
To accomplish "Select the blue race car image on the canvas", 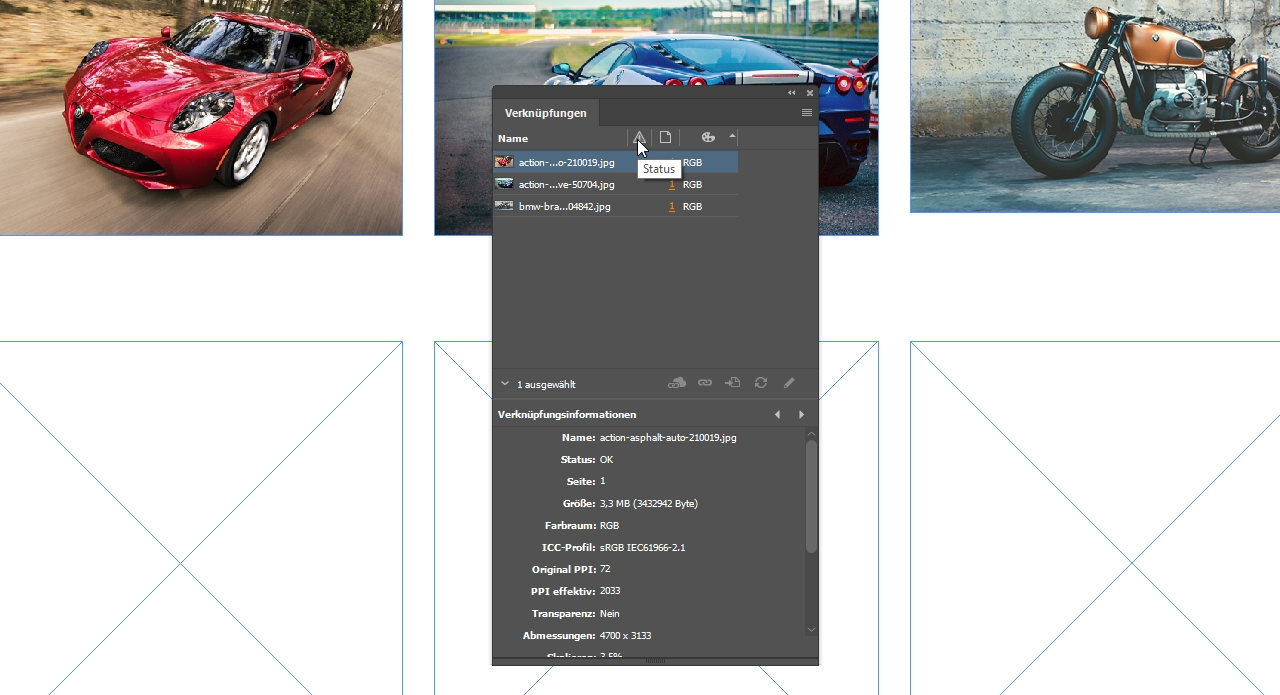I will tap(656, 42).
